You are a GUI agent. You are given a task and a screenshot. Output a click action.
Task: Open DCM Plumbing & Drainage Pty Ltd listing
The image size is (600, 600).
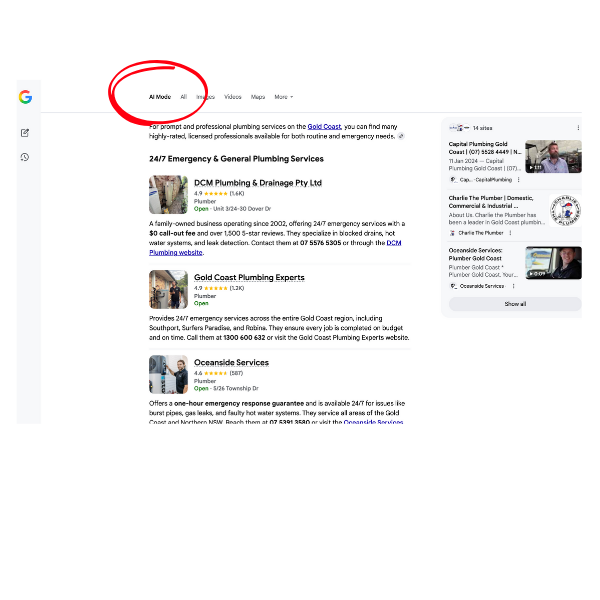click(x=258, y=183)
